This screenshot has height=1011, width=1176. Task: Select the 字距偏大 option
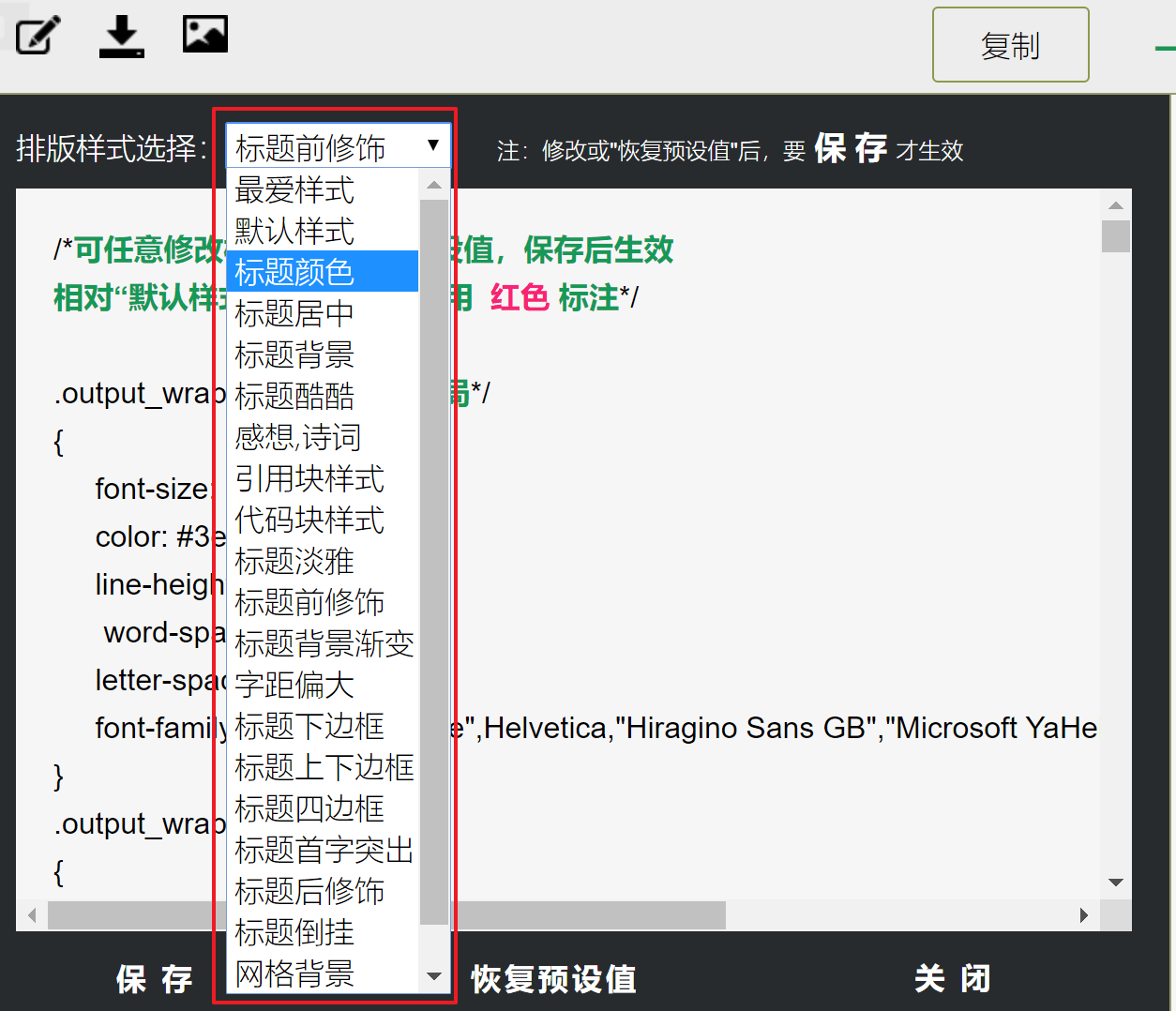[x=323, y=685]
